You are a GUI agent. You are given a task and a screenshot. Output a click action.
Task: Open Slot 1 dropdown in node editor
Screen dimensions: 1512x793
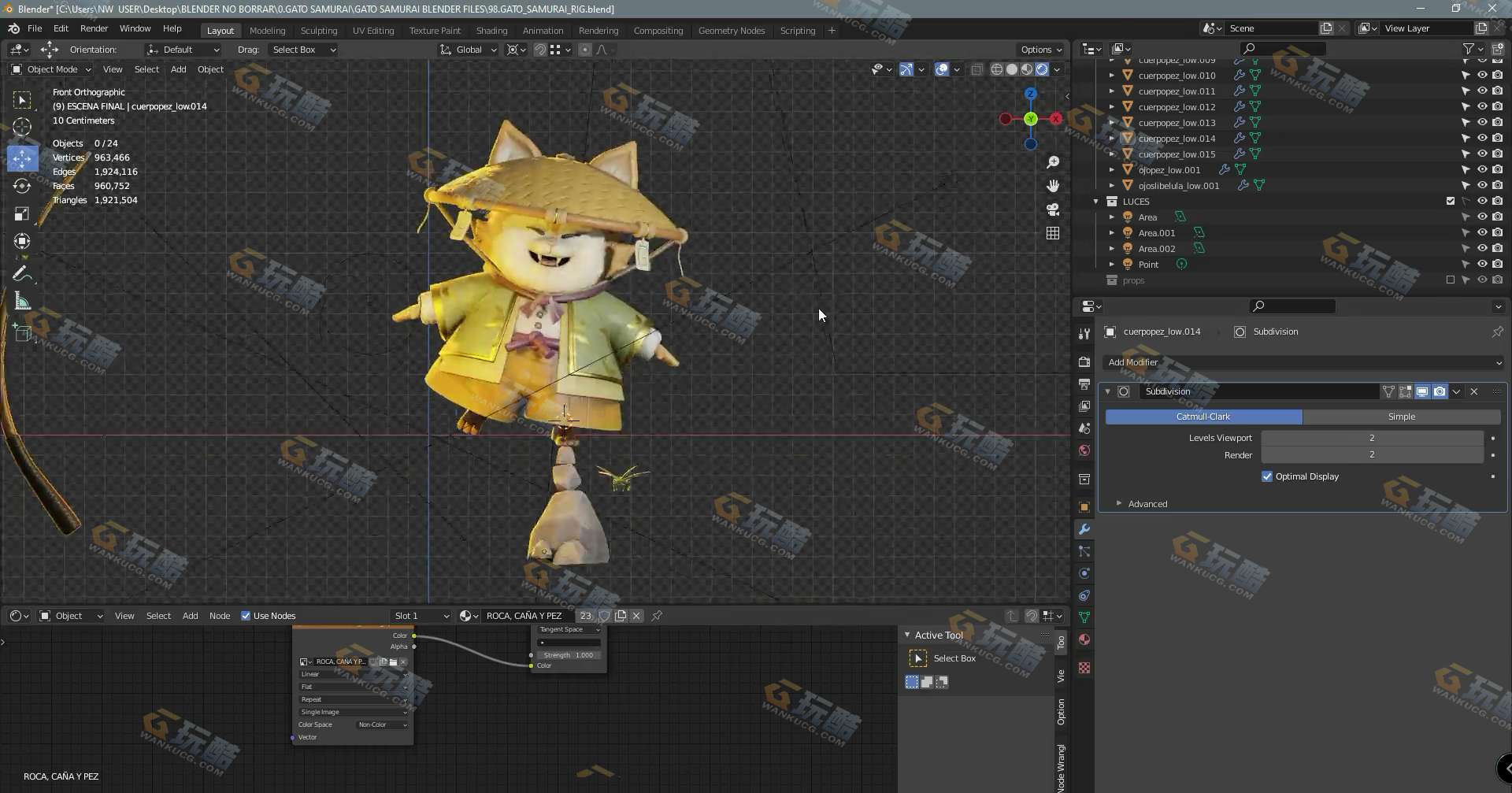click(x=421, y=616)
